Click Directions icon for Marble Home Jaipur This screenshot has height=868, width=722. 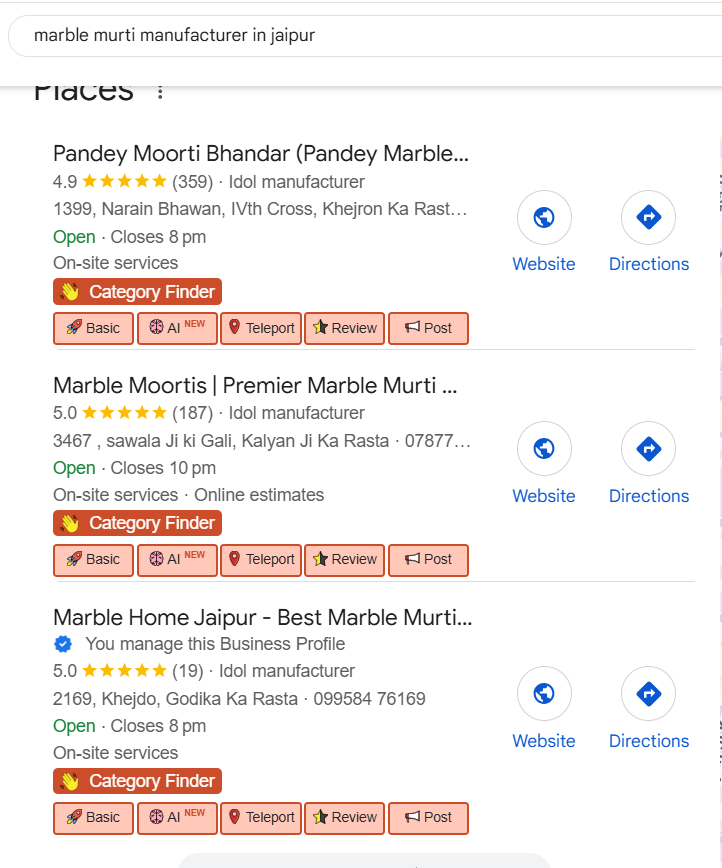click(648, 694)
